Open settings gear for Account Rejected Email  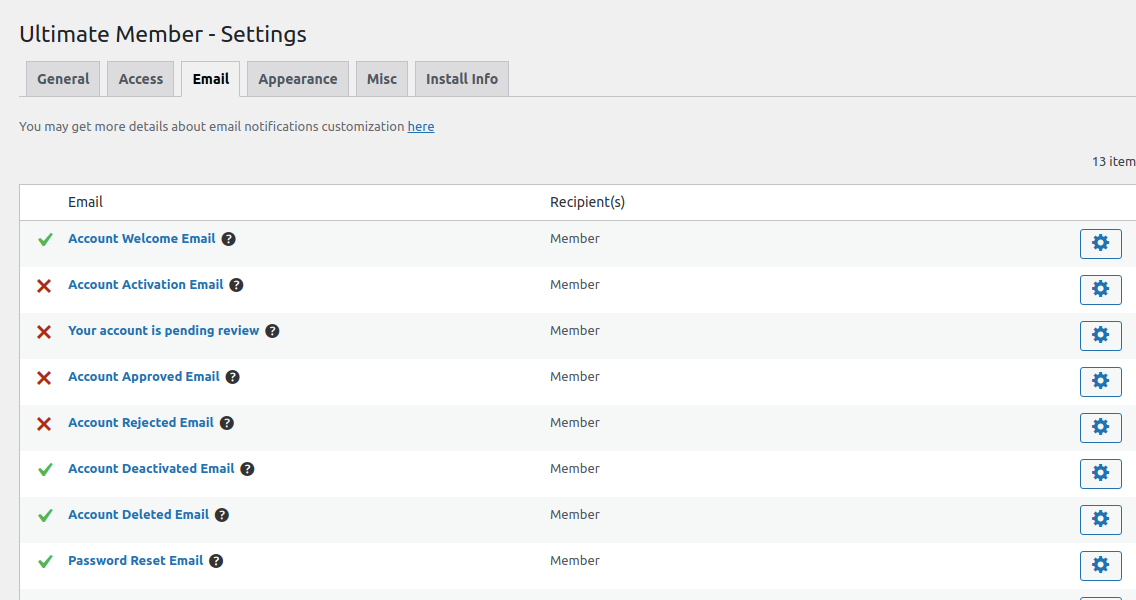coord(1100,428)
